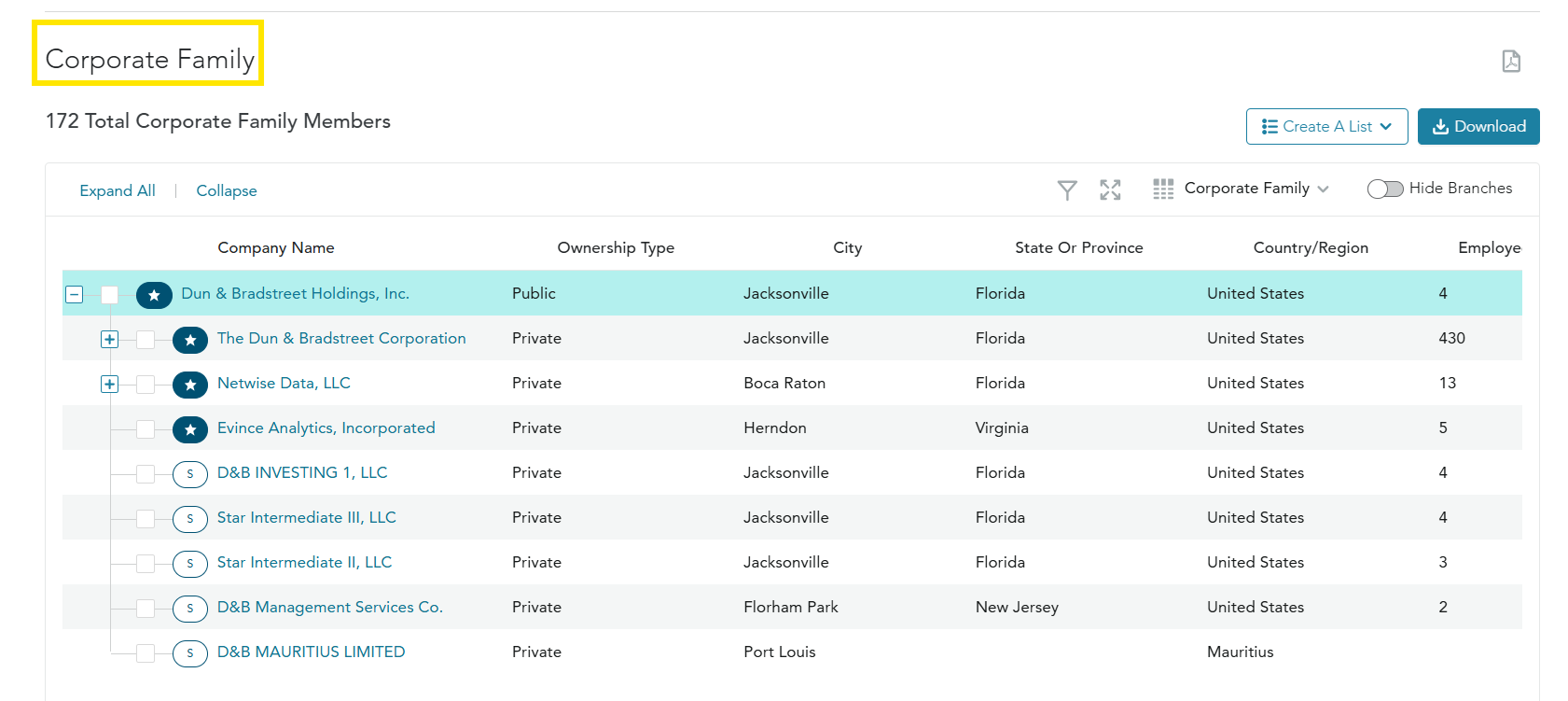Toggle the Hide Branches switch
1568x701 pixels.
click(x=1385, y=189)
